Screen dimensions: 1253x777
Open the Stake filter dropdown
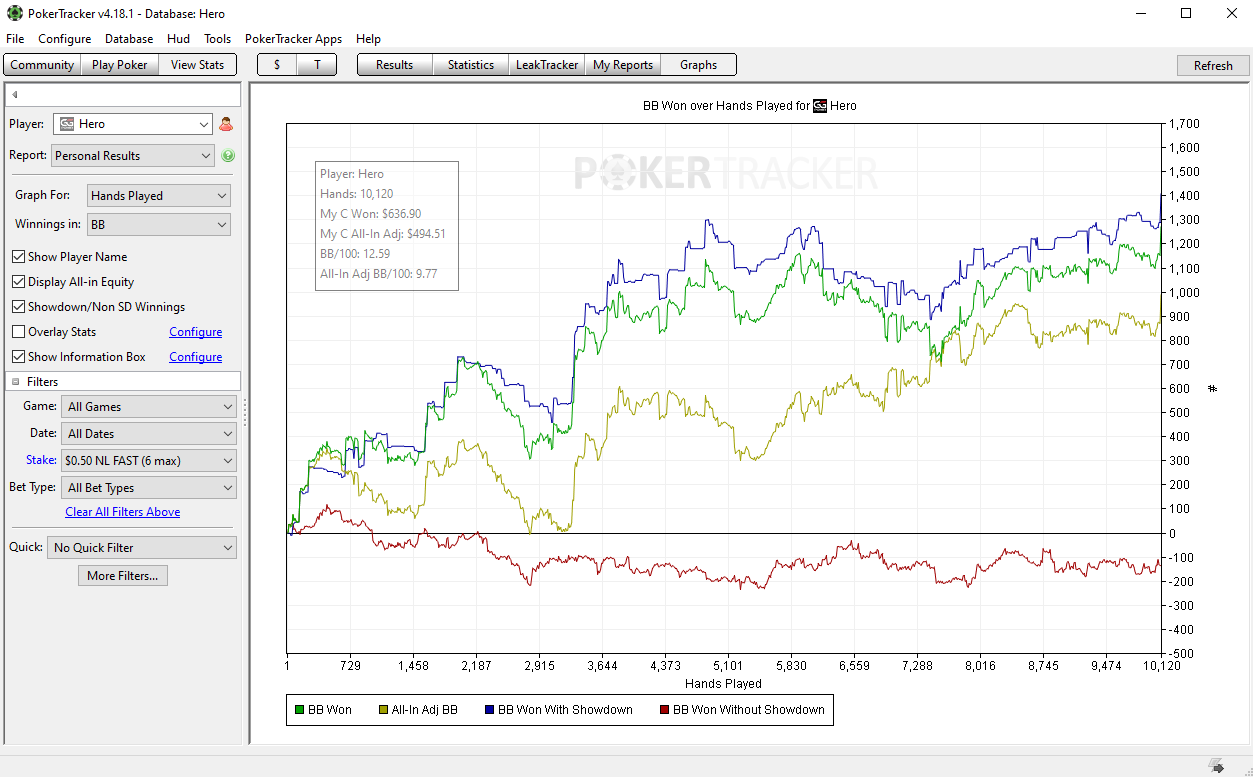(148, 461)
